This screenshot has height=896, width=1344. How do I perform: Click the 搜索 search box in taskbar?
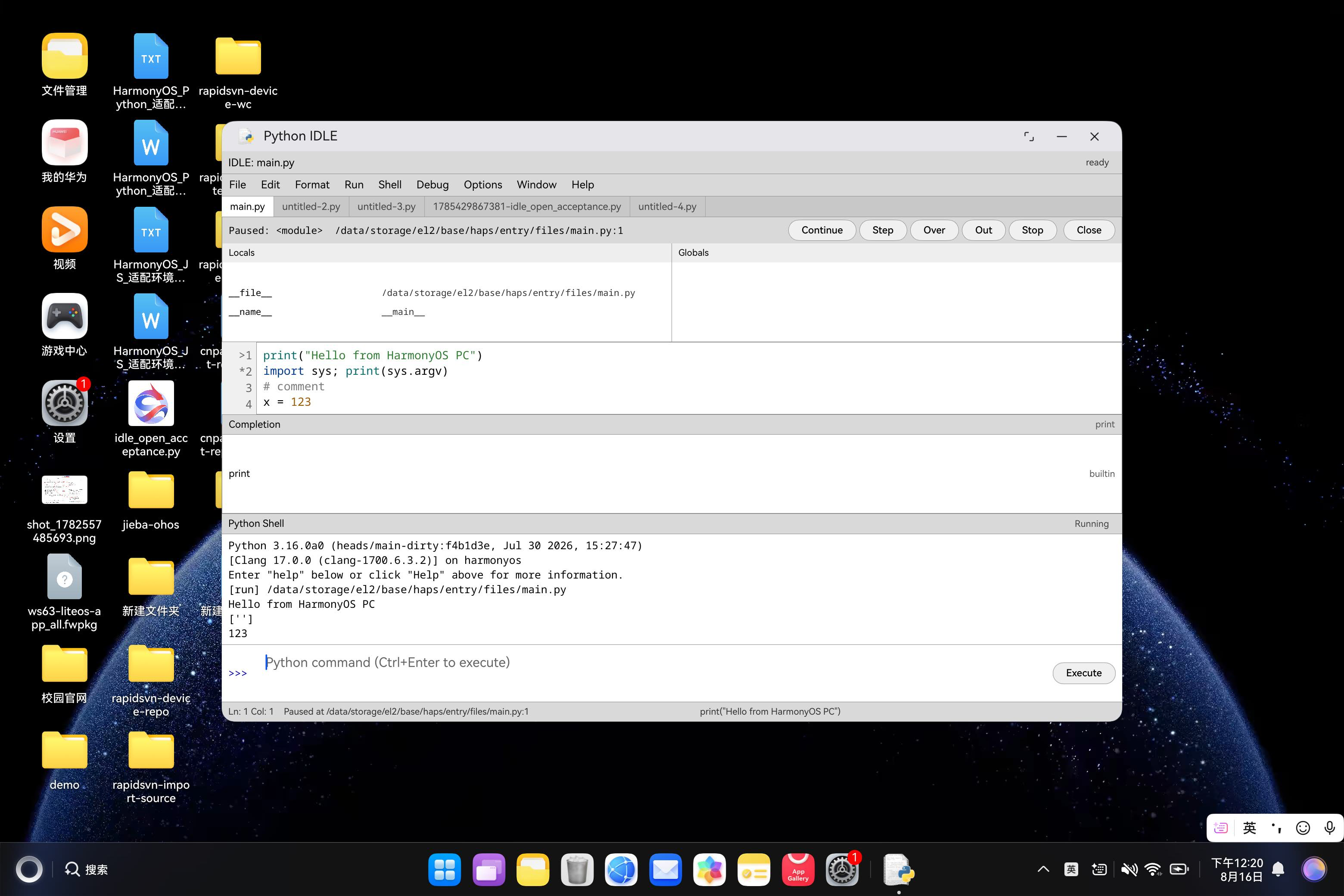coord(86,870)
